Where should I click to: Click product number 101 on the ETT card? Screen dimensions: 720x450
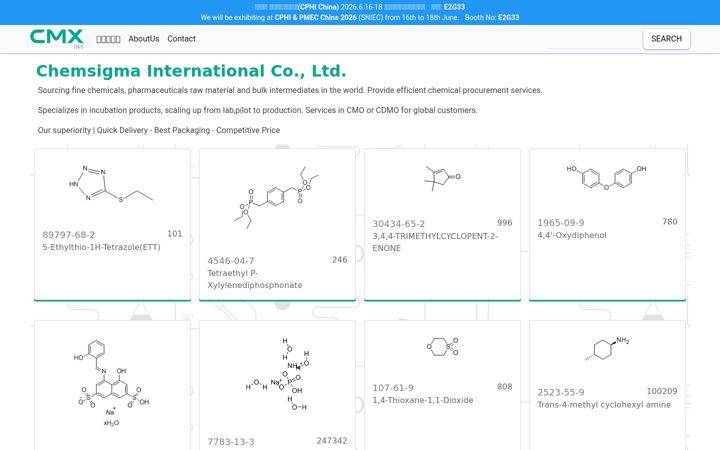(174, 234)
